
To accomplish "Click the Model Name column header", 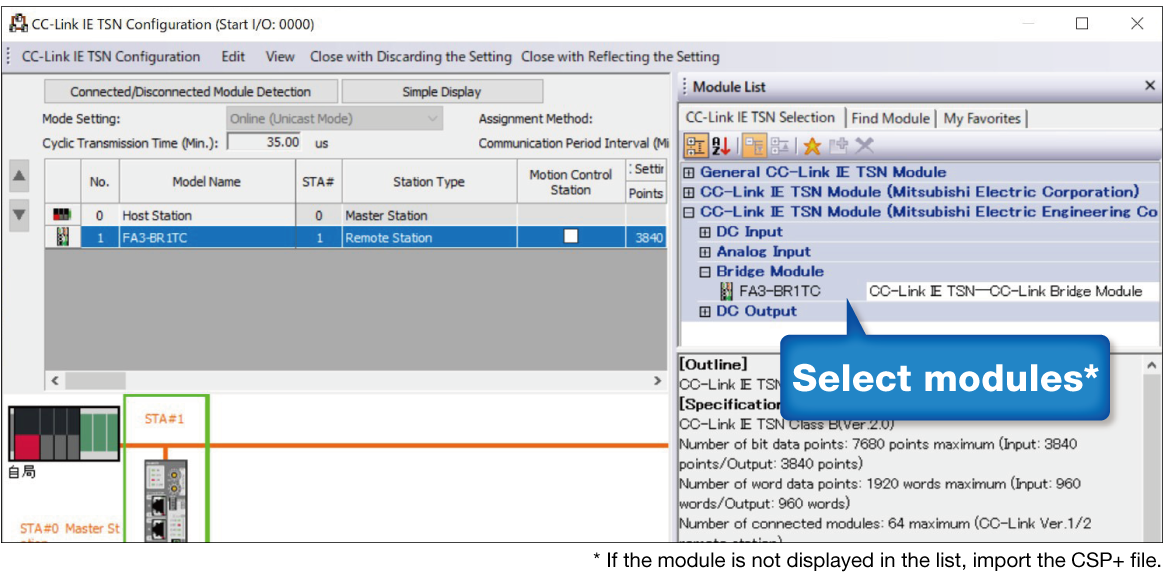I will point(207,182).
